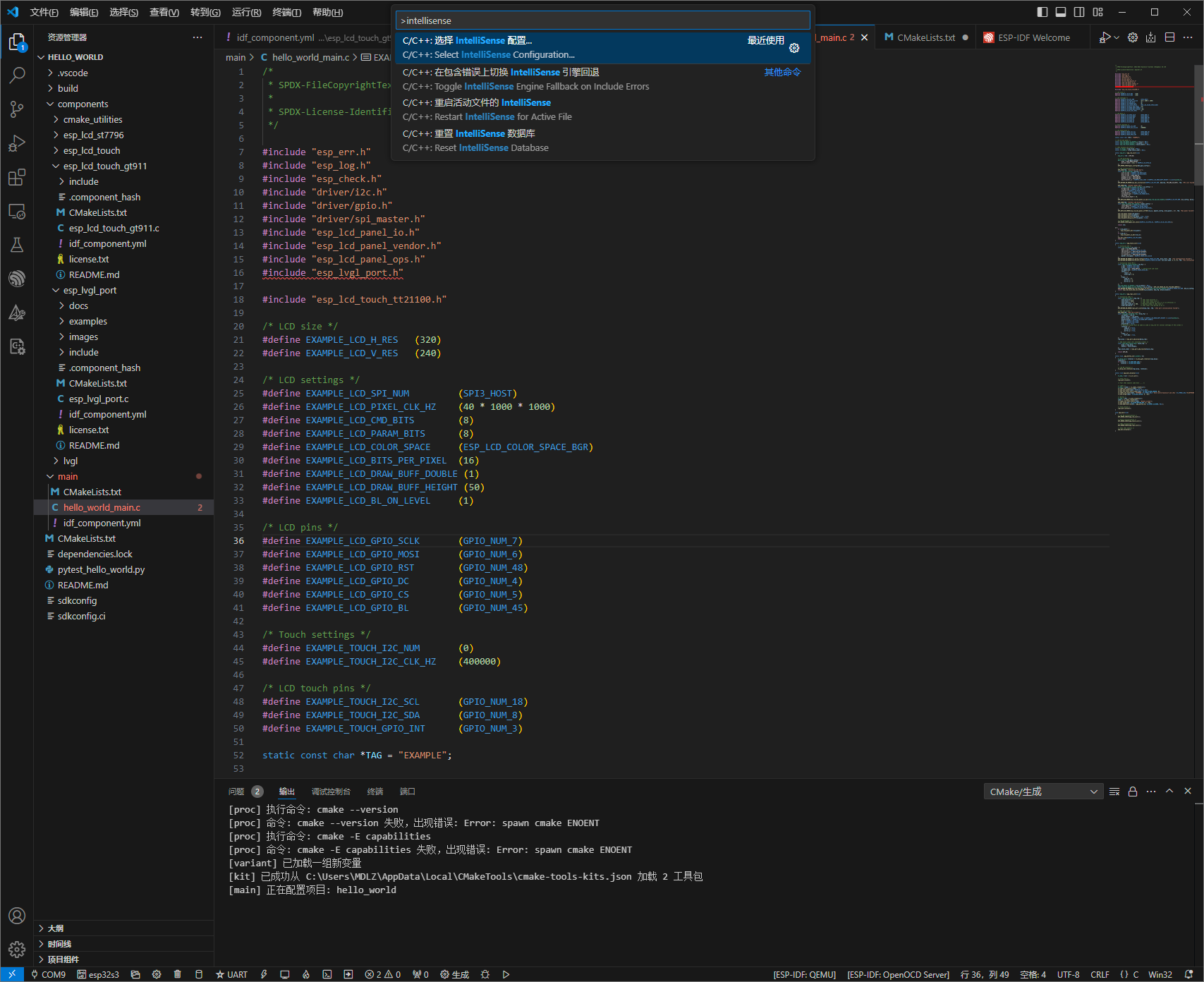This screenshot has height=982, width=1204.
Task: Open the ESP-IDF terminal icon in status bar
Action: click(327, 974)
